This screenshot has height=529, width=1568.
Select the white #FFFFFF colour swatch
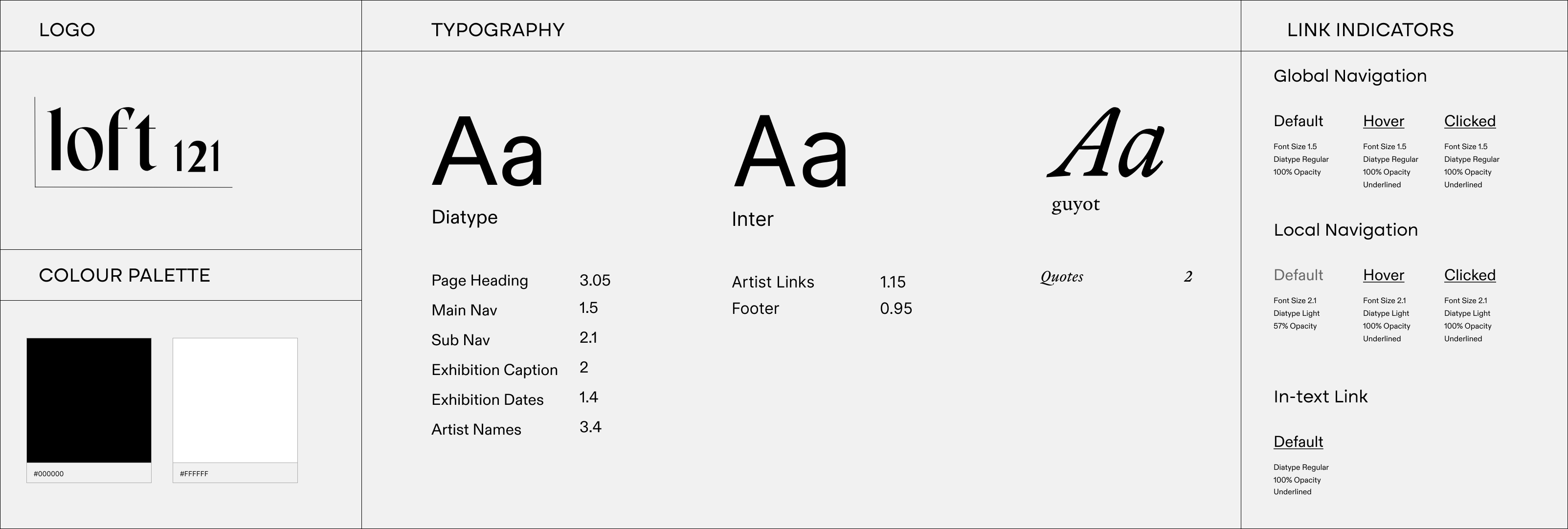(235, 400)
